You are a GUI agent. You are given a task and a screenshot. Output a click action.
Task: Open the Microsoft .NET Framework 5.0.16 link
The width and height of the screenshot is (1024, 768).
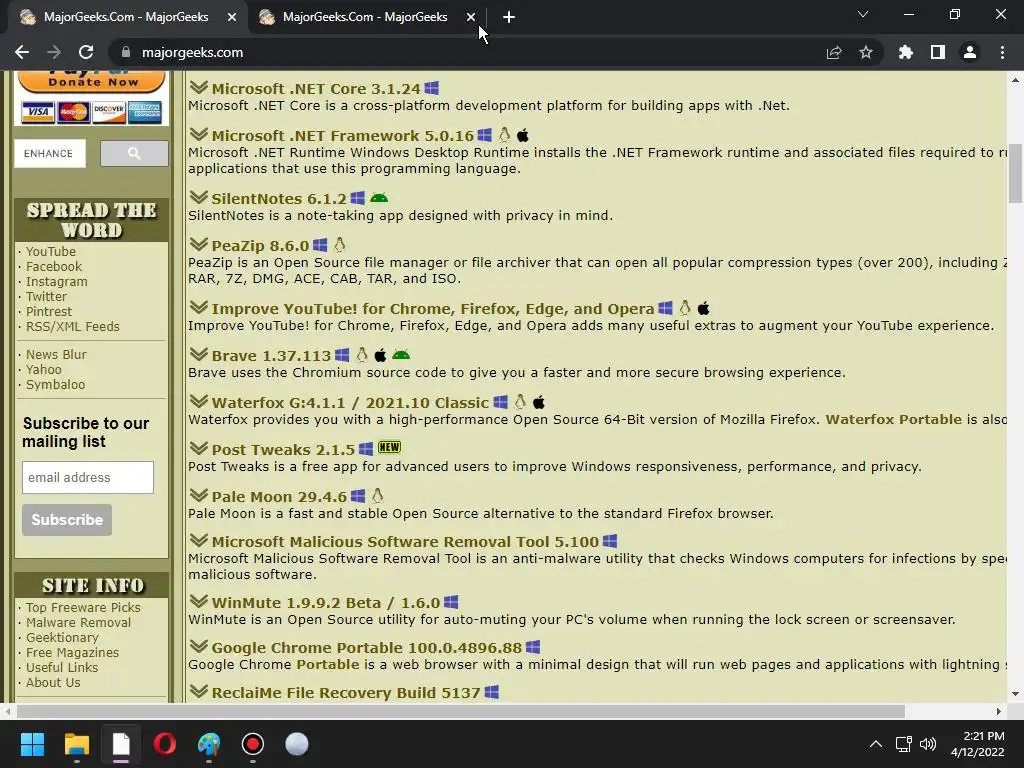[x=342, y=136]
